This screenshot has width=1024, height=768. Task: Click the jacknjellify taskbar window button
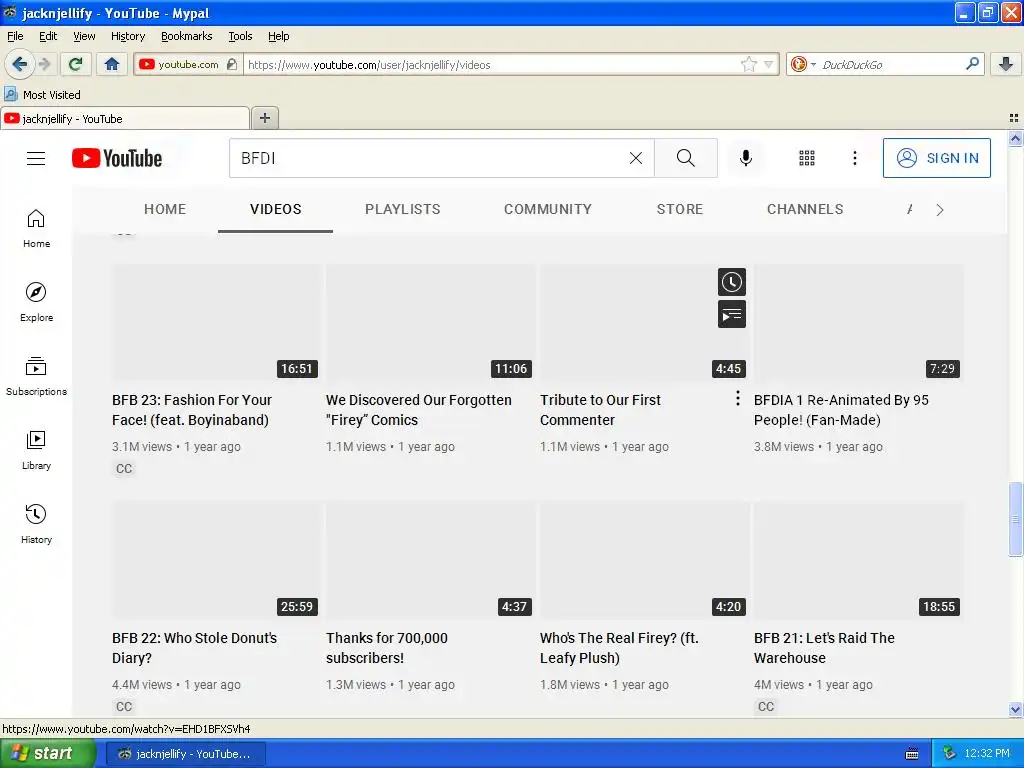pyautogui.click(x=185, y=754)
